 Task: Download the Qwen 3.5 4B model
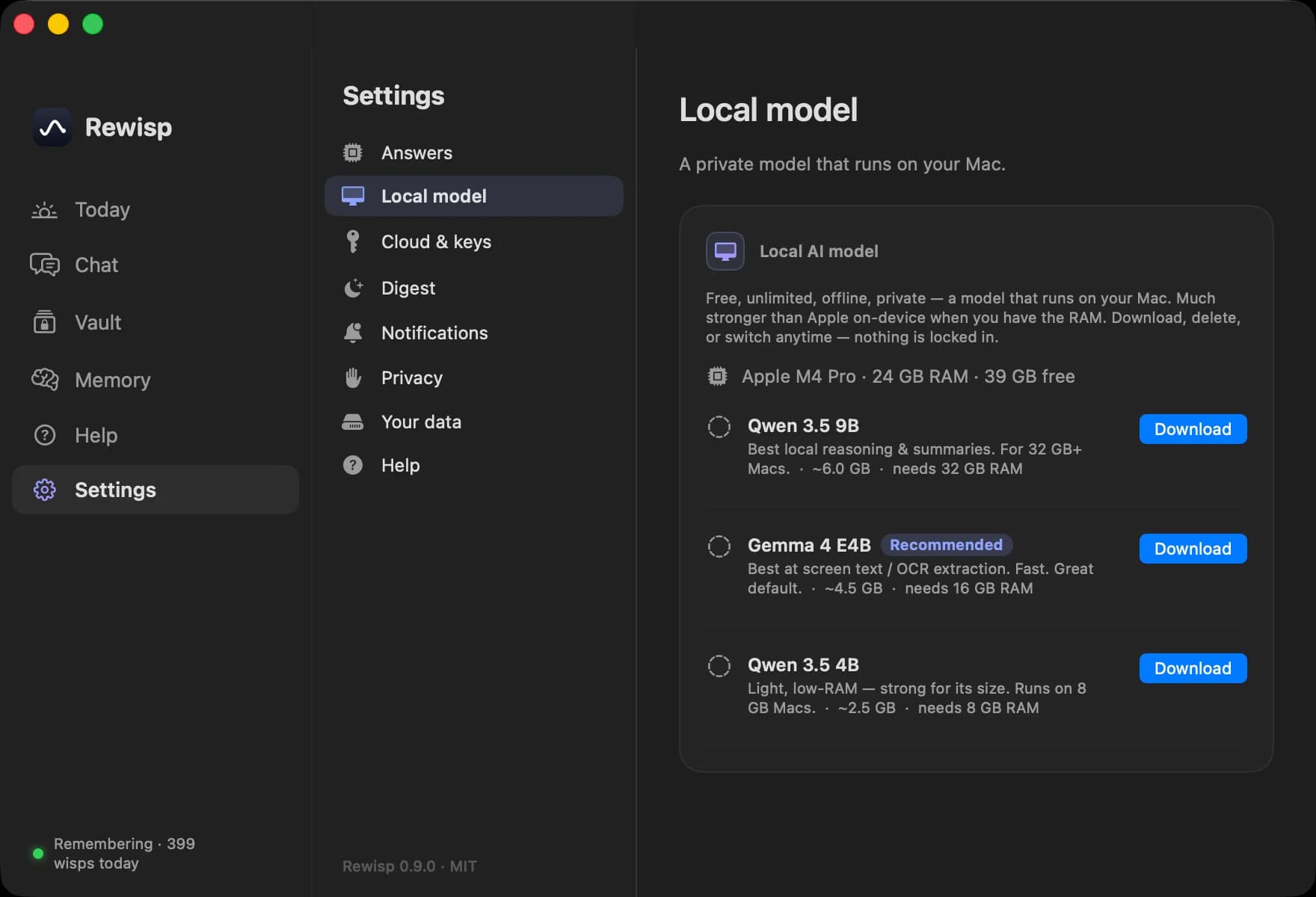point(1193,668)
